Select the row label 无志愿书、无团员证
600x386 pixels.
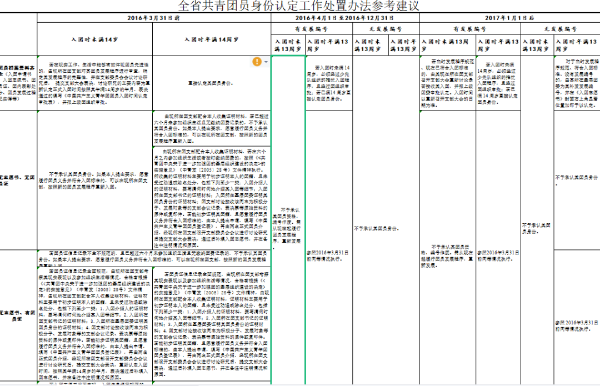click(18, 180)
